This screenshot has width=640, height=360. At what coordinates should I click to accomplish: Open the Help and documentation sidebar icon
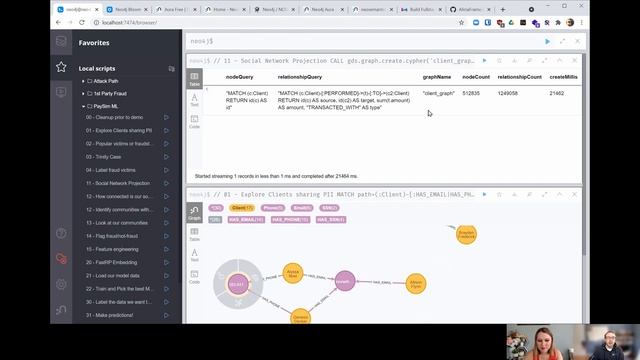point(61,233)
